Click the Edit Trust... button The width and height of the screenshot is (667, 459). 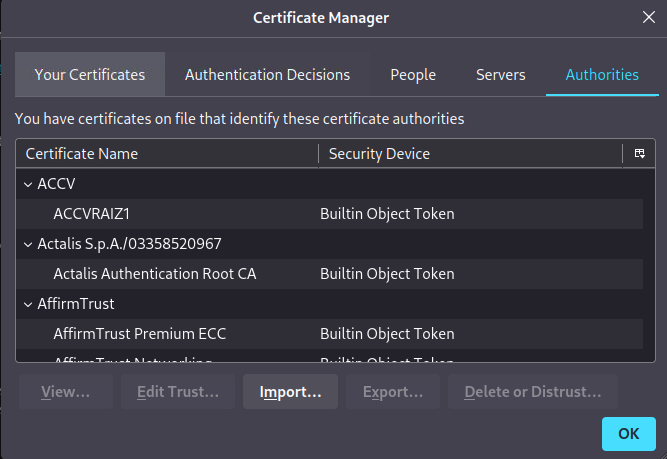pos(177,392)
